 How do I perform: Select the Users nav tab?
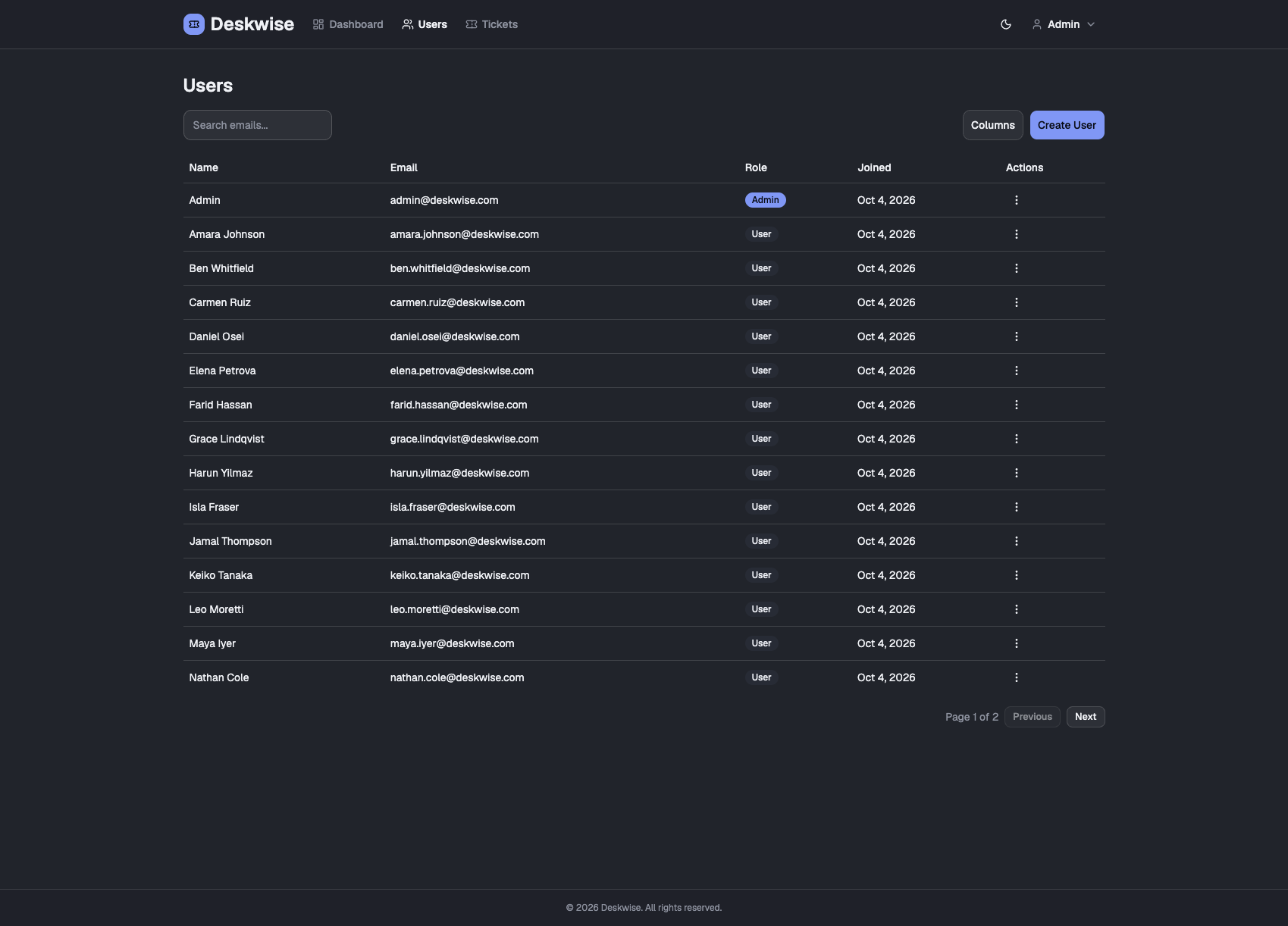(425, 24)
